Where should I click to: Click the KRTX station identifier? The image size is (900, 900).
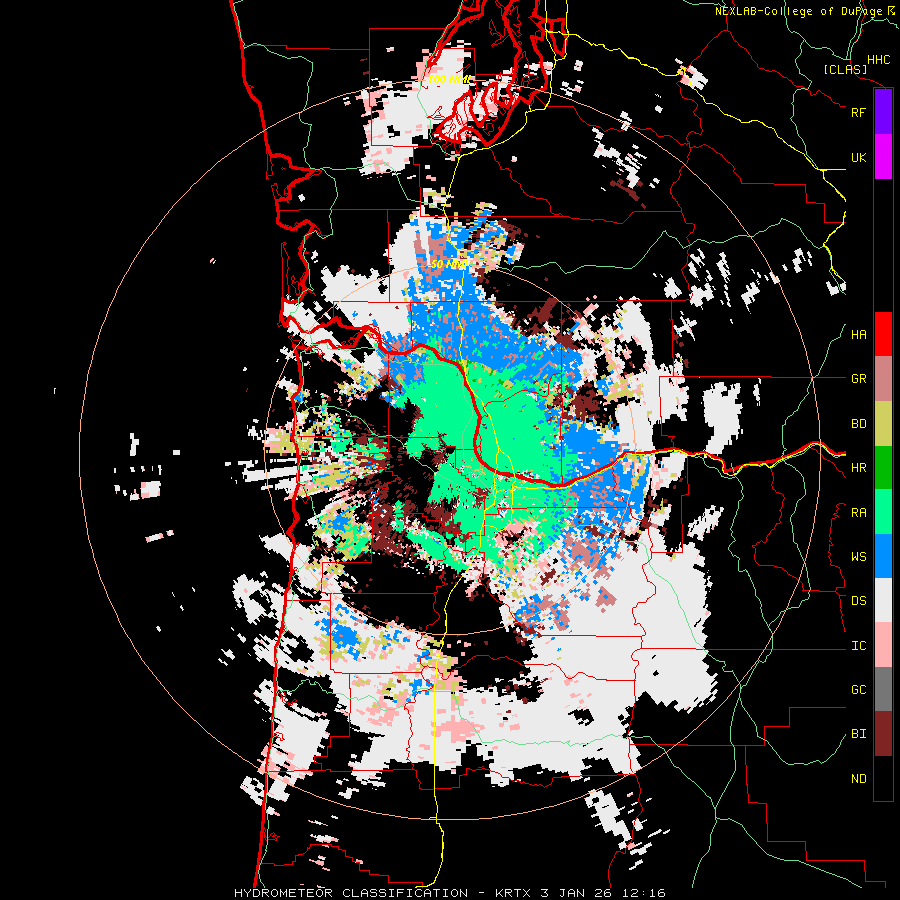tap(514, 893)
